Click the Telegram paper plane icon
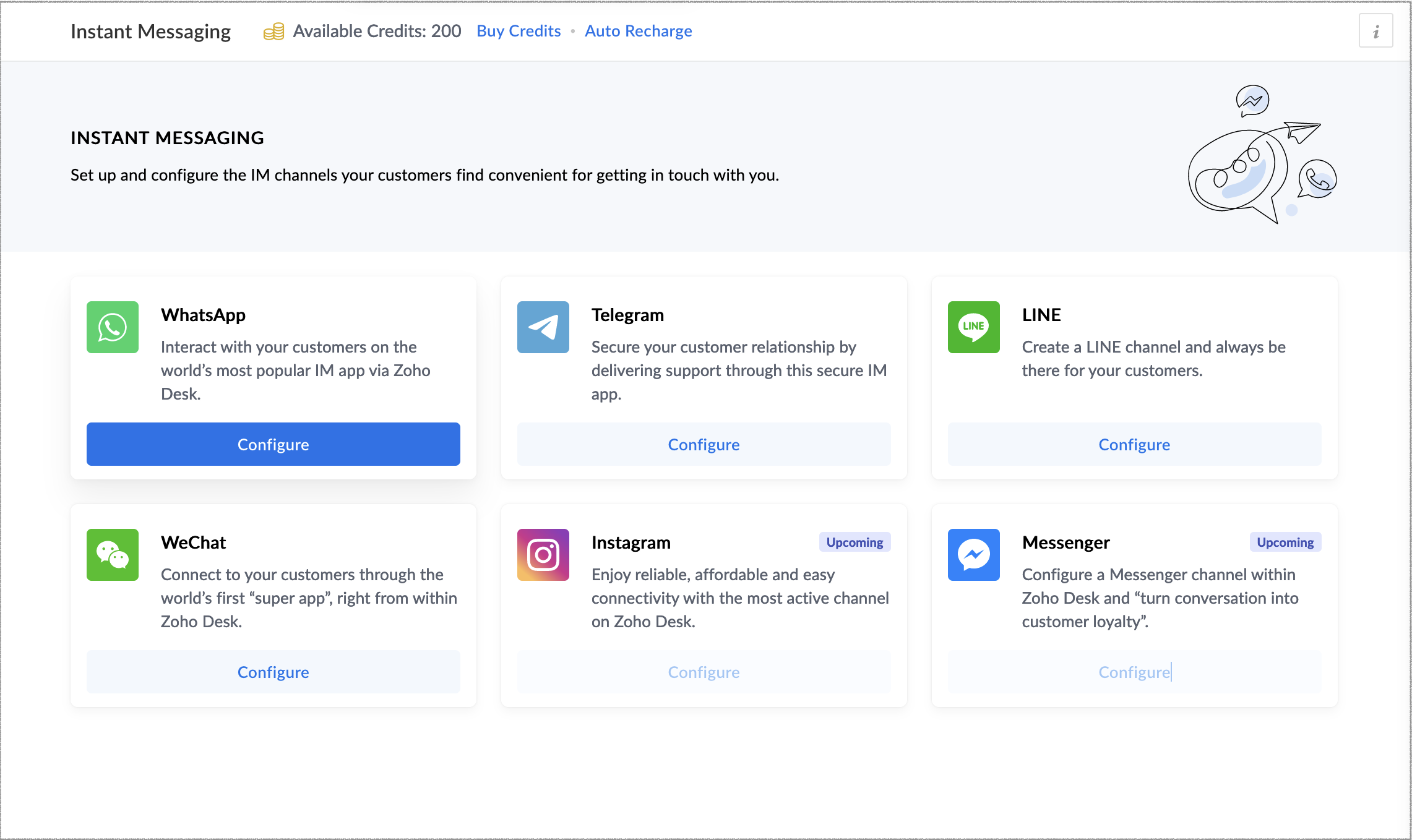Screen dimensions: 1412x840 [x=543, y=327]
